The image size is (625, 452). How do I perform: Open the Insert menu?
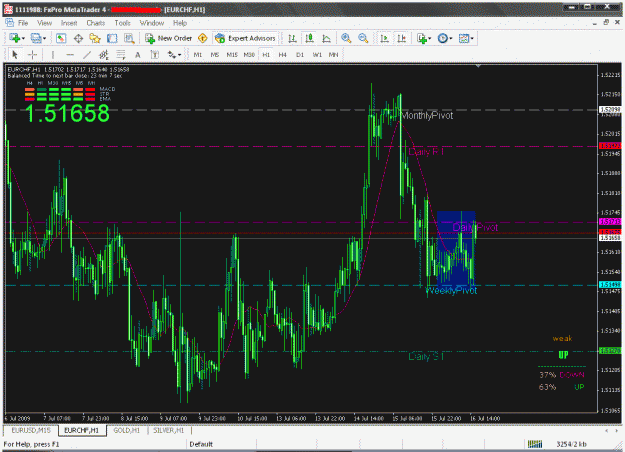click(69, 23)
